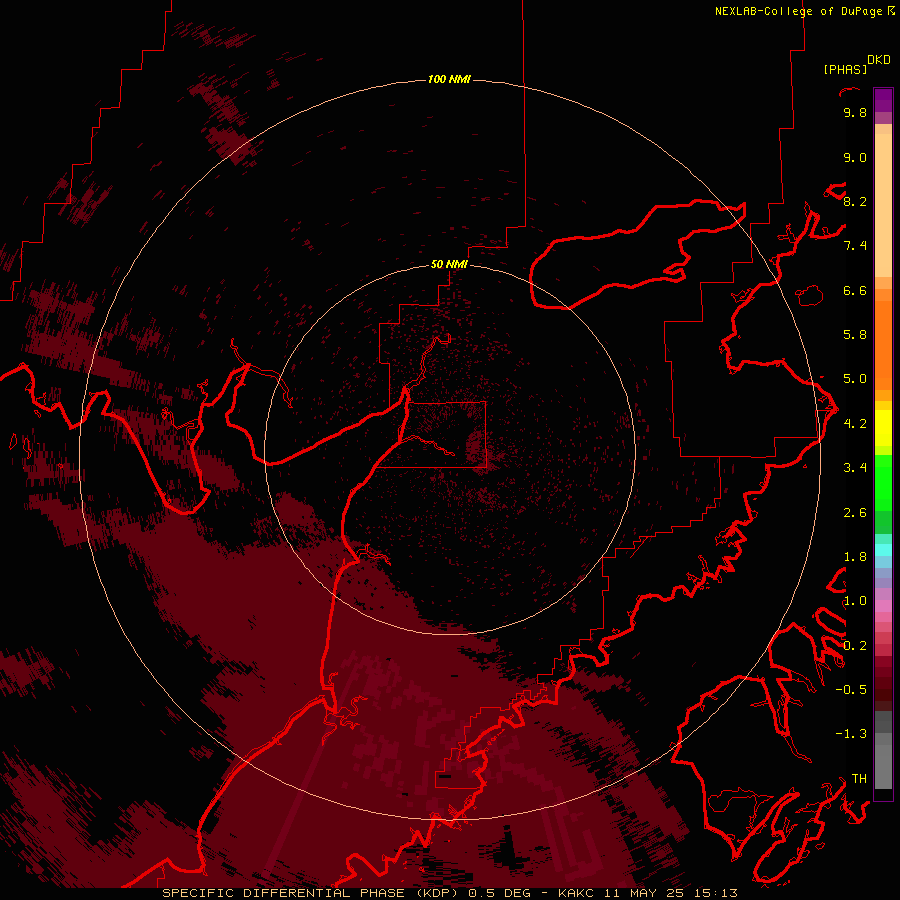This screenshot has height=900, width=900.
Task: Click the 1.0 color scale value
Action: (x=855, y=601)
